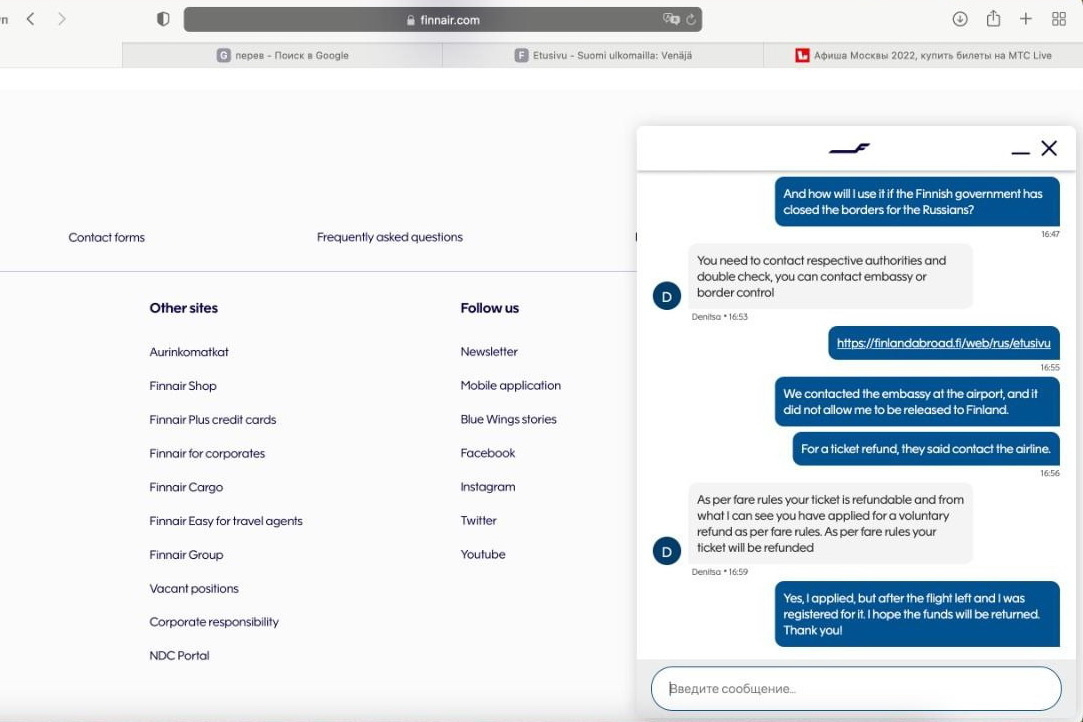Click the 'Yes, I applied' message bubble
The width and height of the screenshot is (1083, 722).
(917, 614)
